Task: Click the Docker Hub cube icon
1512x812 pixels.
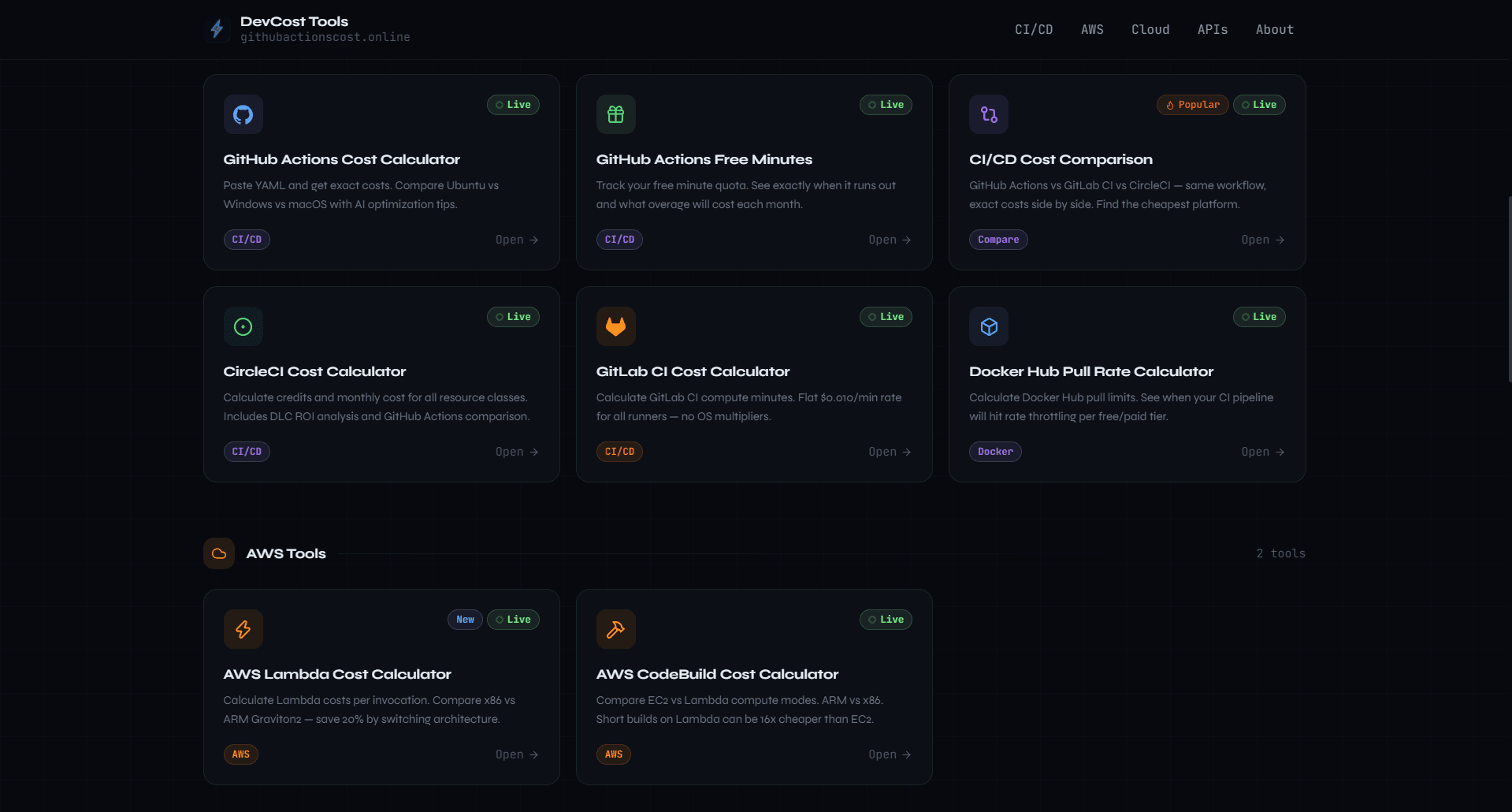Action: click(989, 326)
